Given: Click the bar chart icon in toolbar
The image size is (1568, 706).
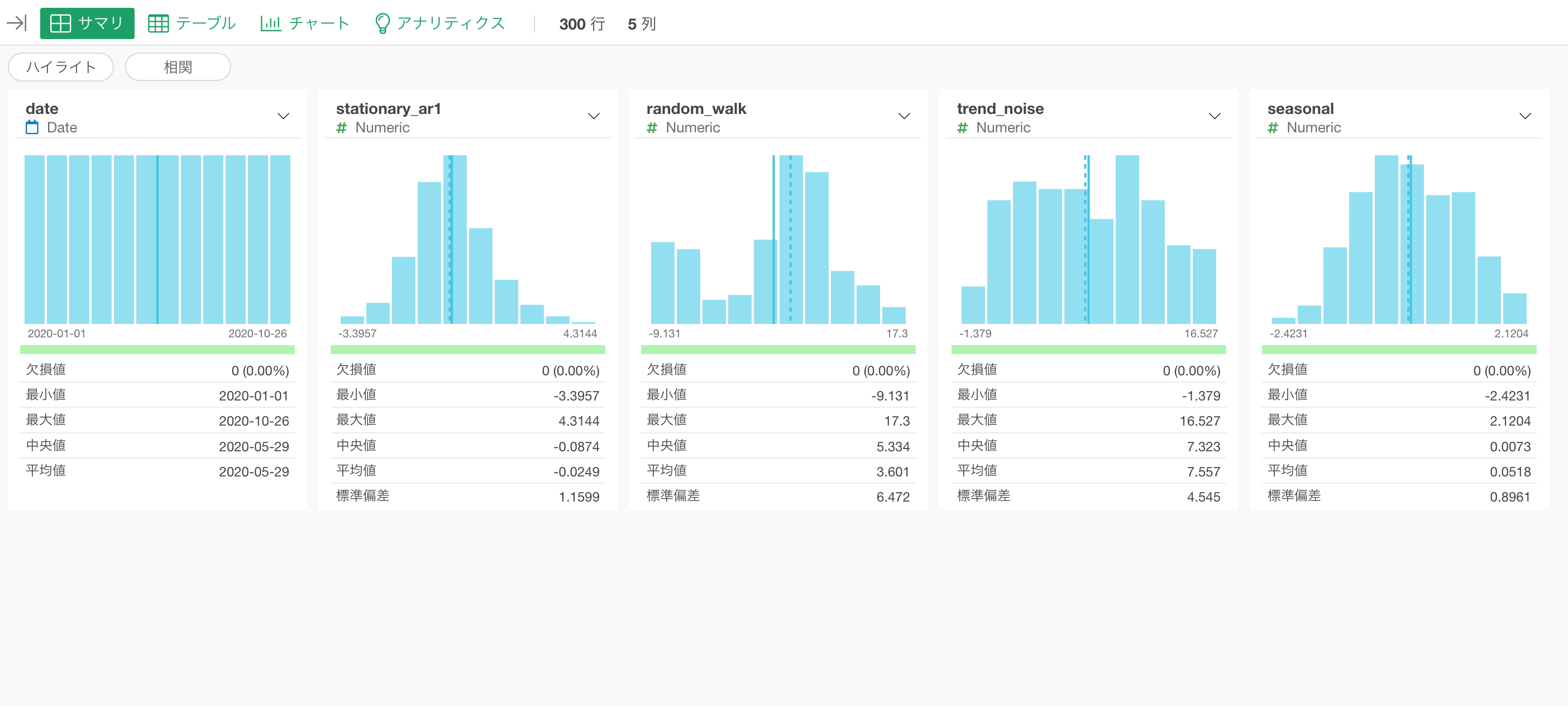Looking at the screenshot, I should click(270, 23).
